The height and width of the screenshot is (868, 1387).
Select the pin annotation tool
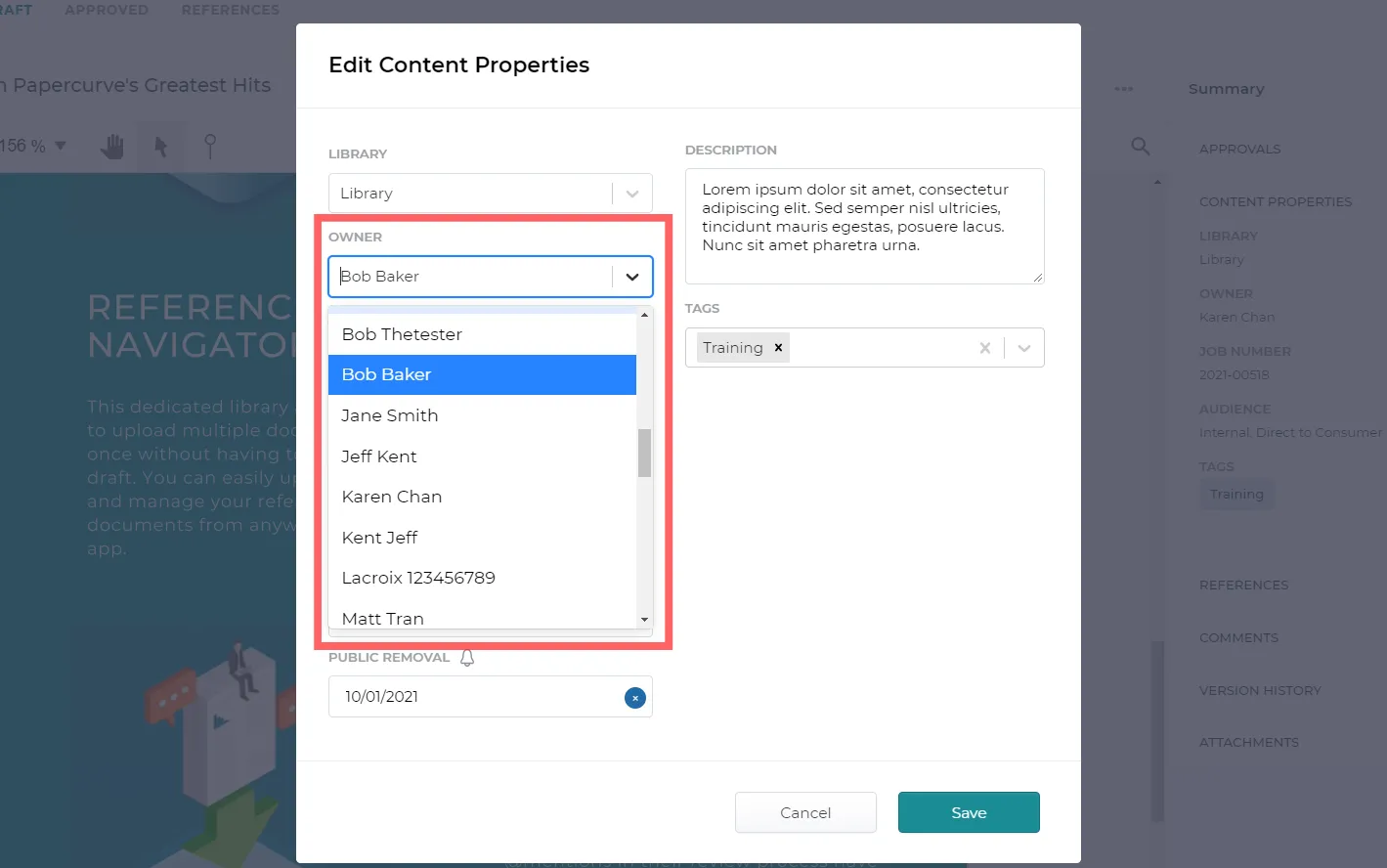tap(209, 147)
